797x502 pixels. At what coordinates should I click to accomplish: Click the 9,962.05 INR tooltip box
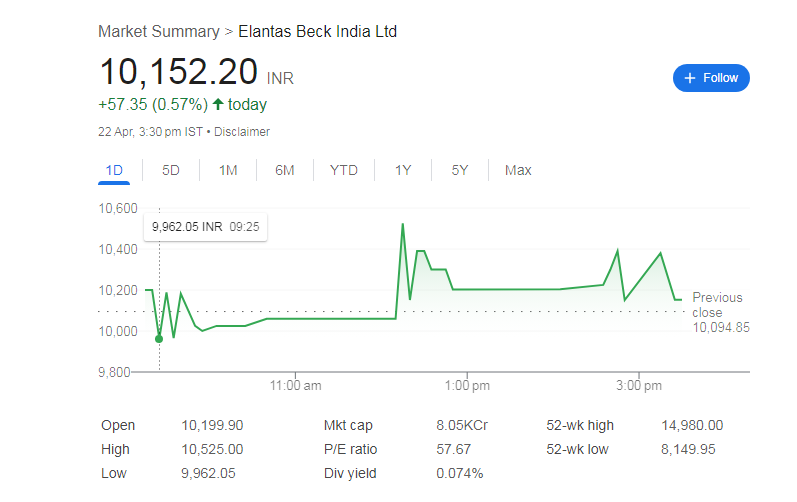click(x=206, y=227)
